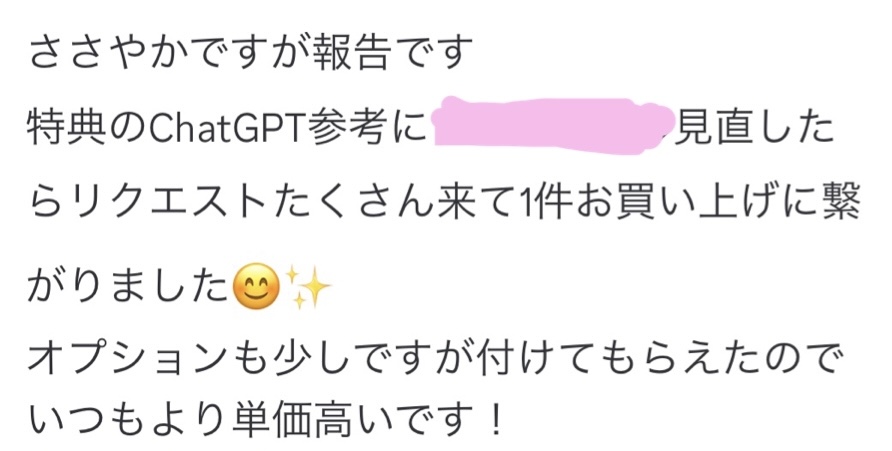Click the kanji 繋 at line end

click(841, 205)
